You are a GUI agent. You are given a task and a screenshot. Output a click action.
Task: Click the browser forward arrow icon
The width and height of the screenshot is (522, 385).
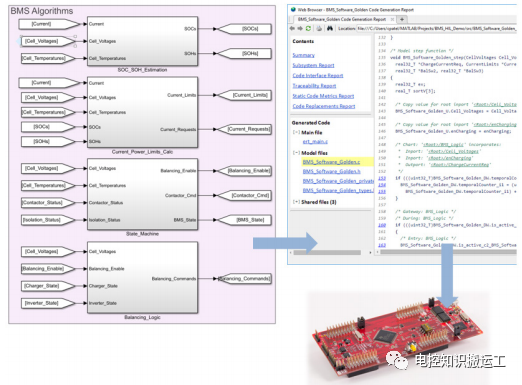[300, 28]
